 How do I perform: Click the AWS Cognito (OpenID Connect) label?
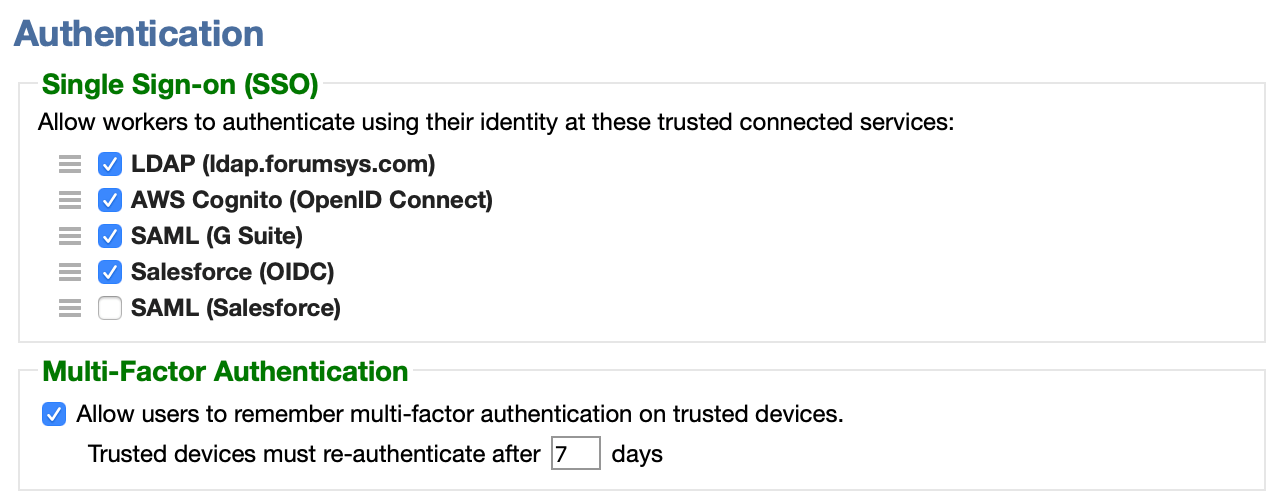(x=312, y=200)
